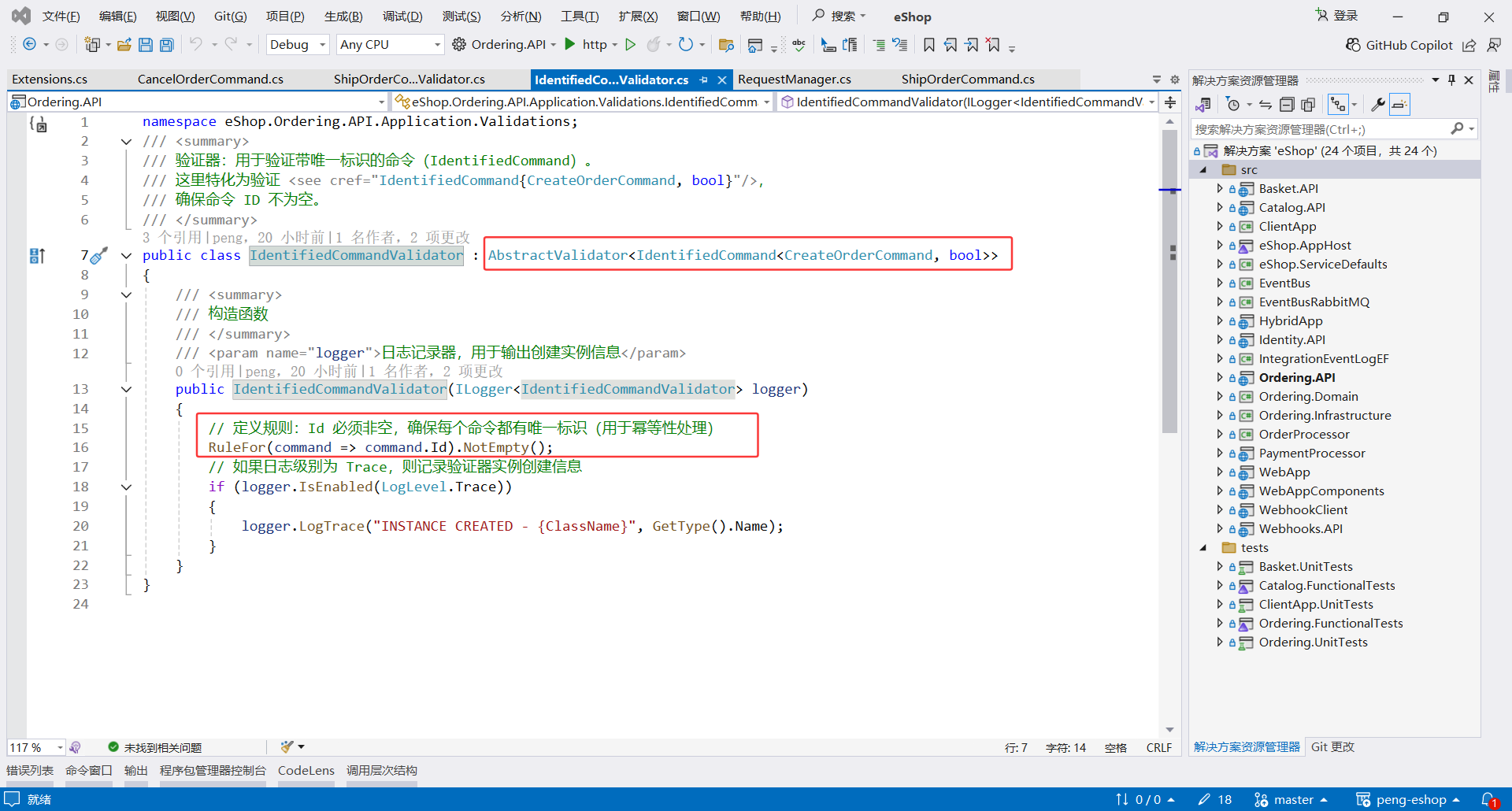Screen dimensions: 1512x811
Task: Switch to the Git 更改 tab
Action: click(x=1332, y=746)
